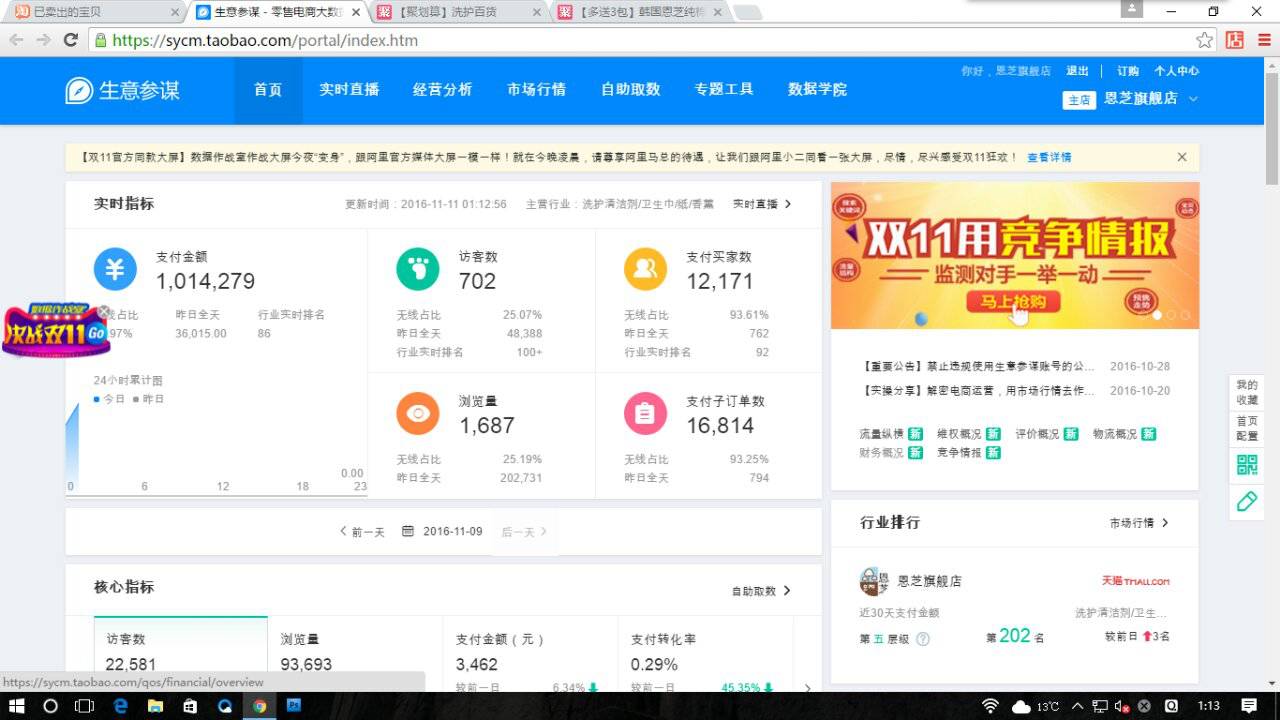Click the 决战双11 Go floating promo
1280x720 pixels.
point(55,331)
